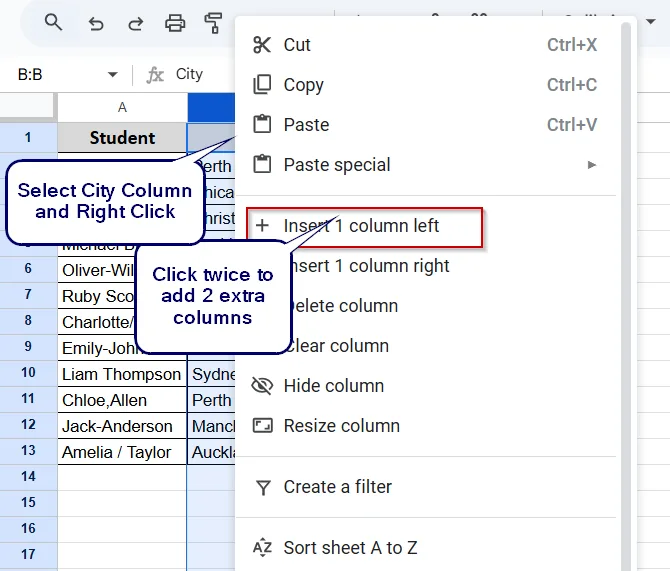670x571 pixels.
Task: Click the copy pages icon beside Copy
Action: pos(262,84)
